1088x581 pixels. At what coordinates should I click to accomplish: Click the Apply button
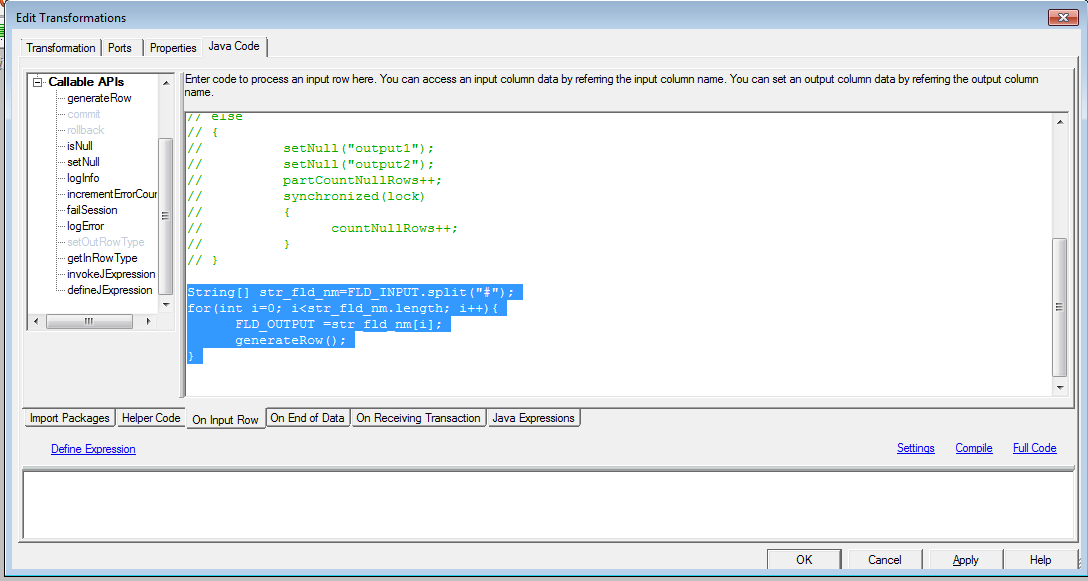(x=965, y=559)
